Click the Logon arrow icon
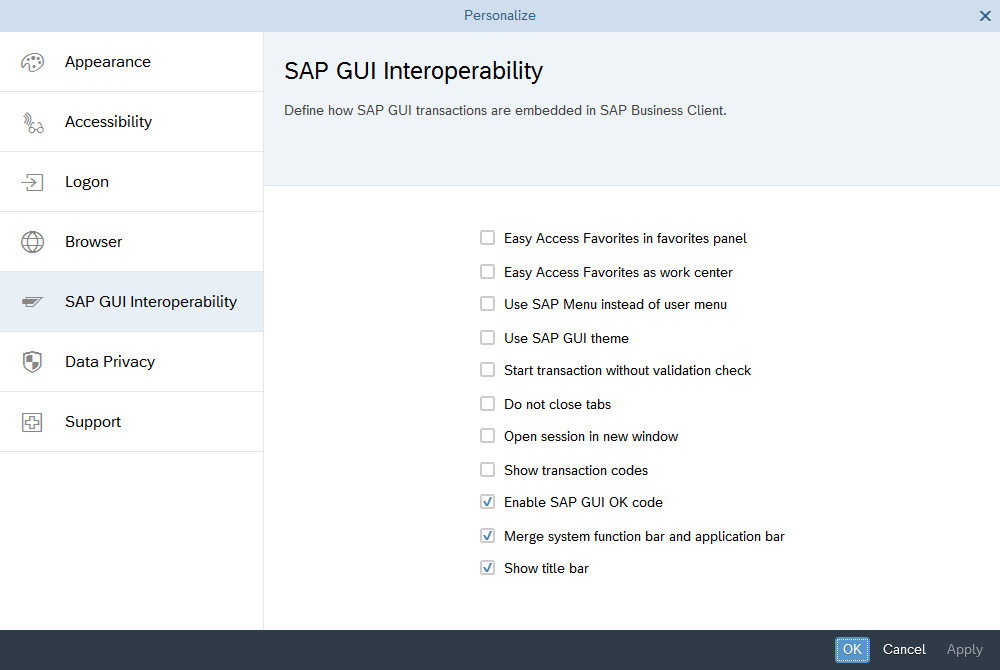 click(32, 182)
